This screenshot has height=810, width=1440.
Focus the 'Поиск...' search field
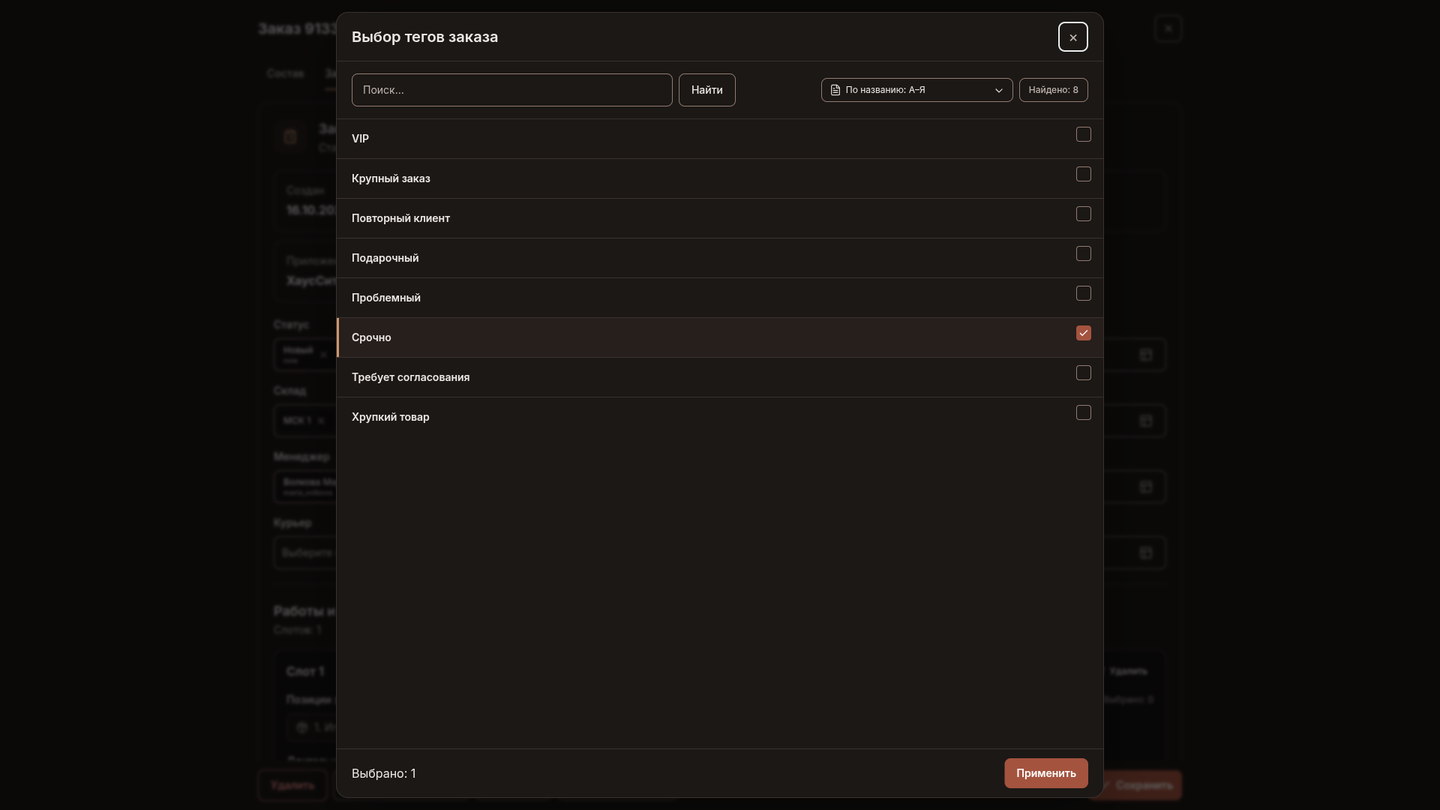tap(512, 90)
